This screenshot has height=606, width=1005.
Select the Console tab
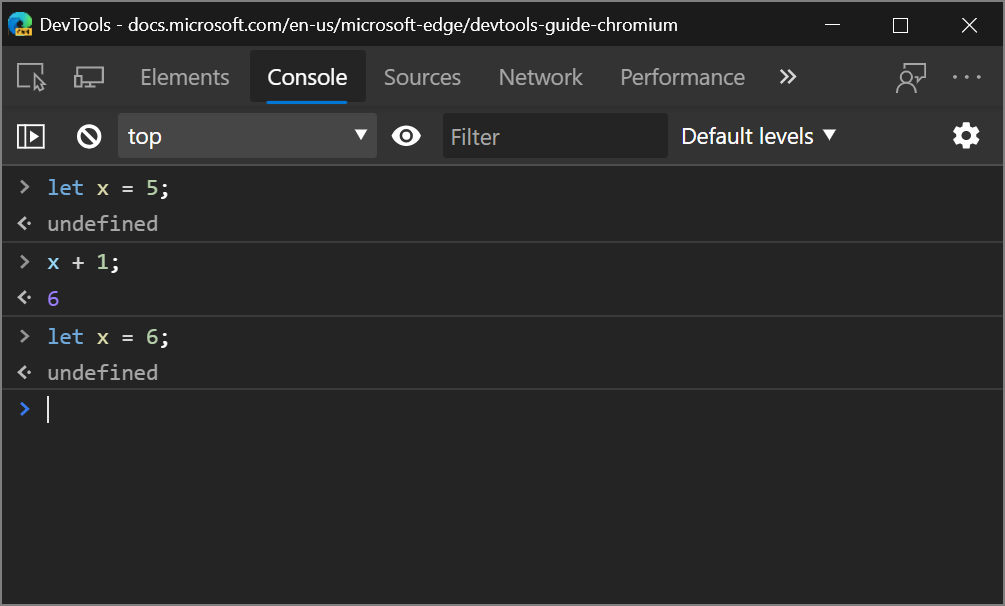coord(307,77)
